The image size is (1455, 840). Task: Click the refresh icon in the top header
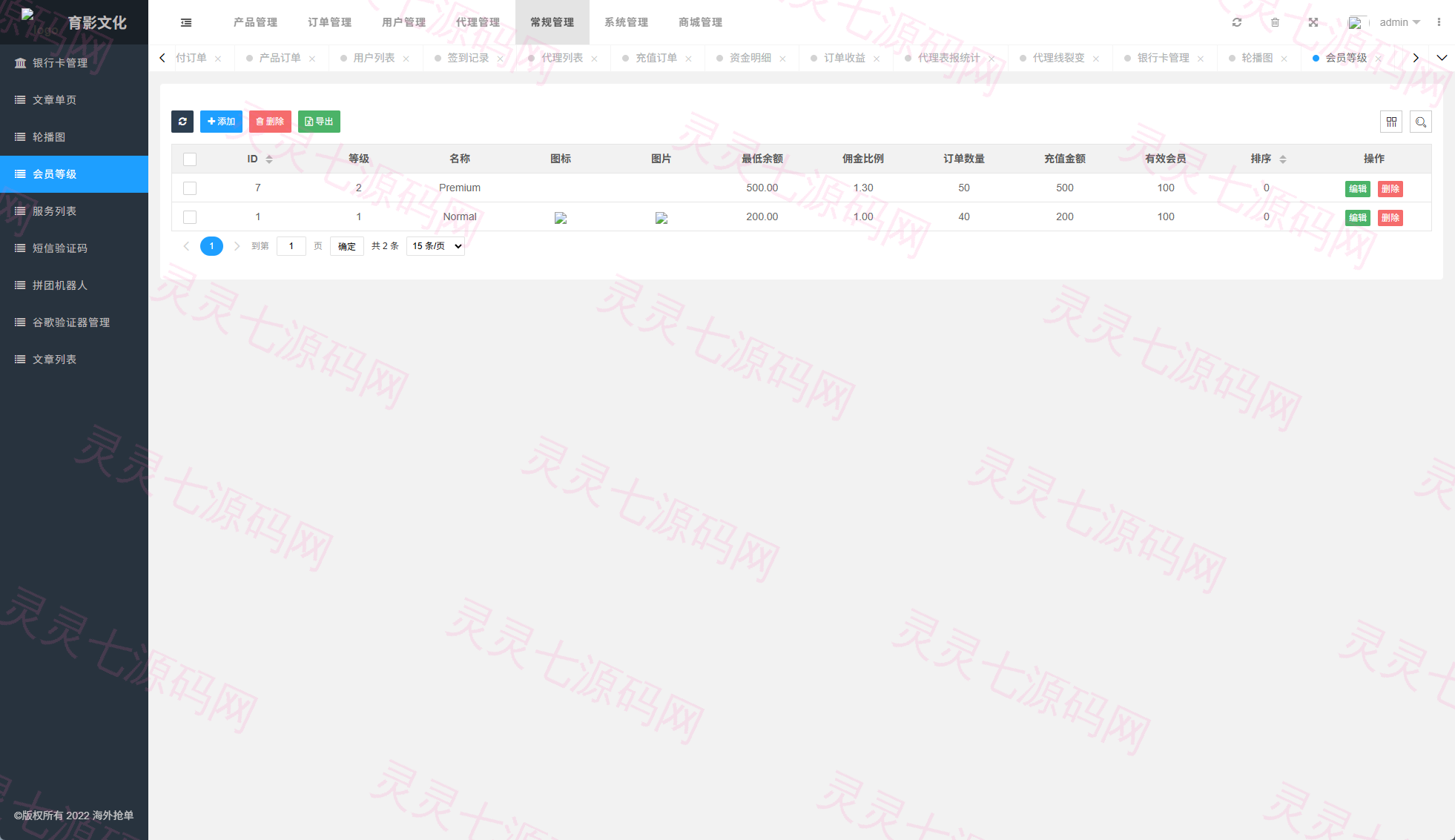tap(1237, 22)
